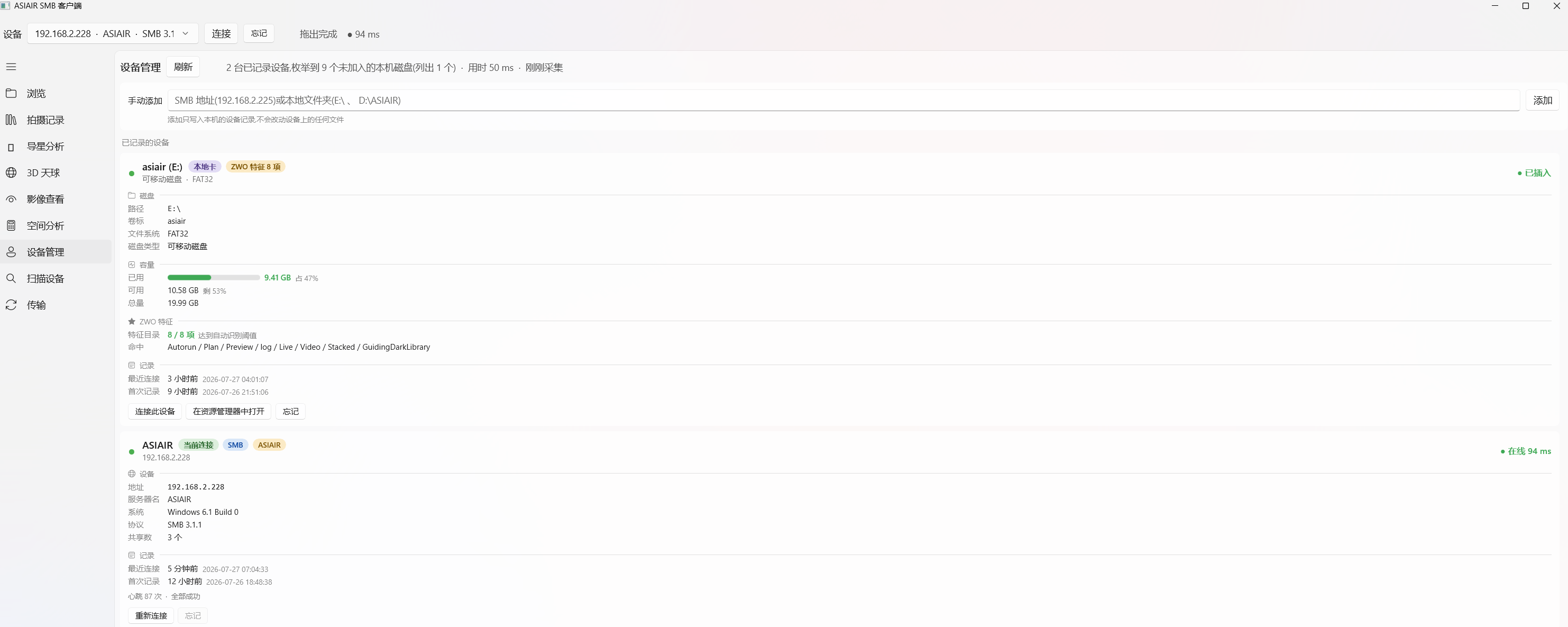1568x627 pixels.
Task: Switch to the 影像查看 page
Action: click(56, 199)
